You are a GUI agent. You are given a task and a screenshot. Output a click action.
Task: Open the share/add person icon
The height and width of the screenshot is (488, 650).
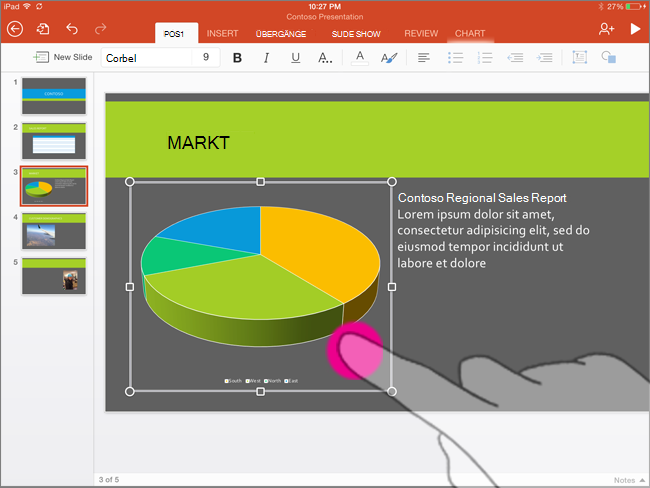(x=606, y=29)
